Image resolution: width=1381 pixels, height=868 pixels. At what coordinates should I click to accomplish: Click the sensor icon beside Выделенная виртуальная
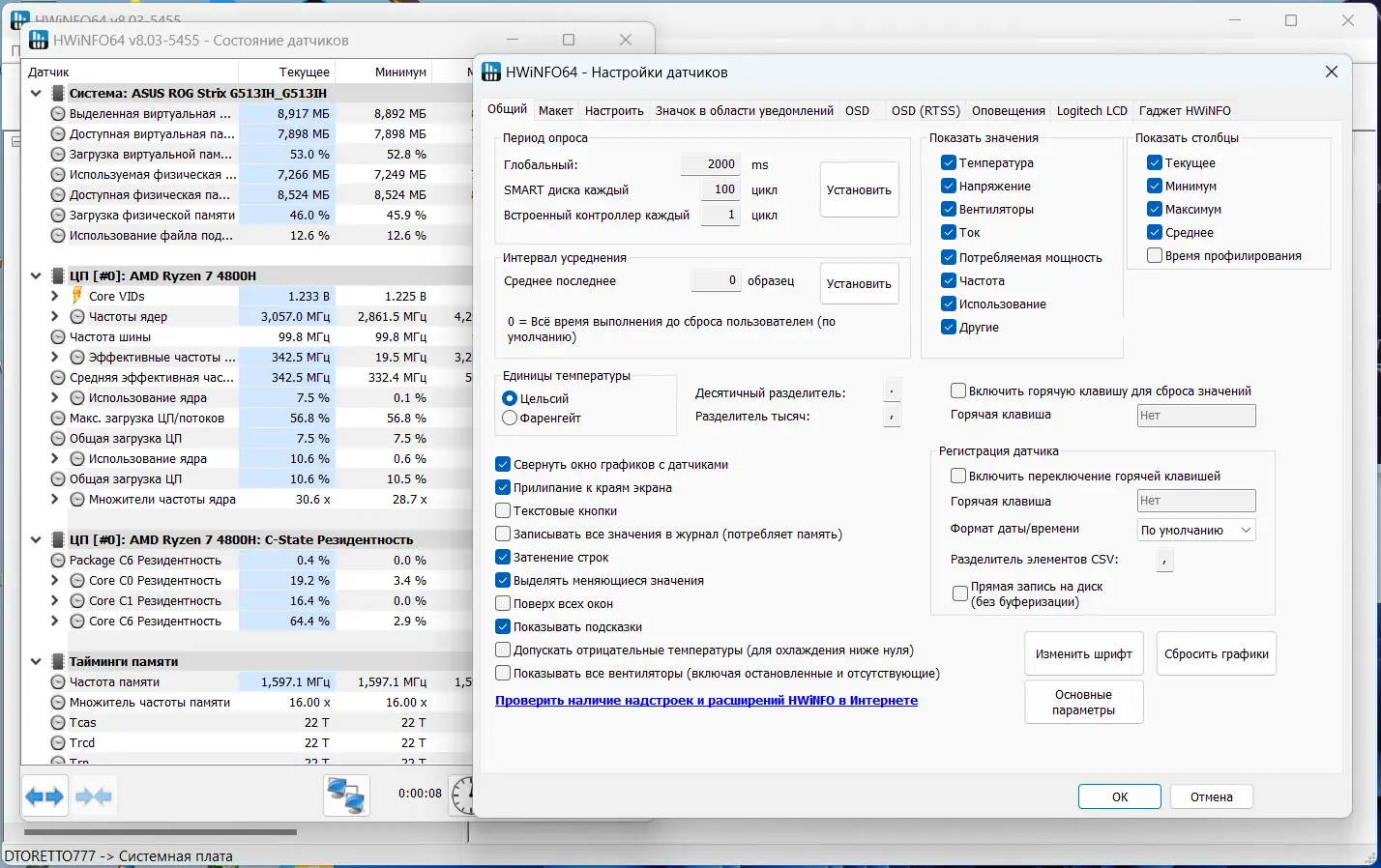[x=58, y=114]
